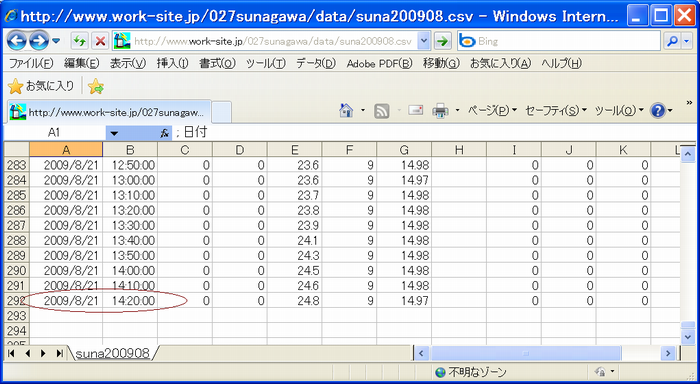The height and width of the screenshot is (384, 700).
Task: Click the fx insert function icon
Action: point(164,133)
